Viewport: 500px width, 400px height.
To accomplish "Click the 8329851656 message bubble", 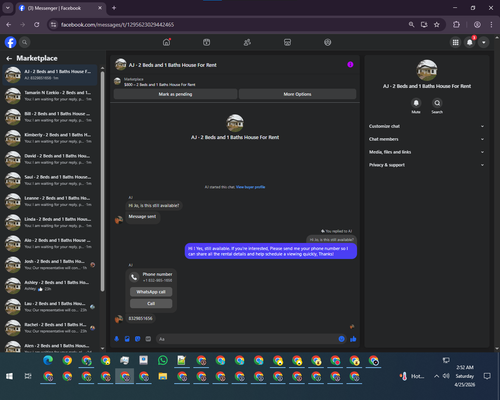I will pos(141,319).
